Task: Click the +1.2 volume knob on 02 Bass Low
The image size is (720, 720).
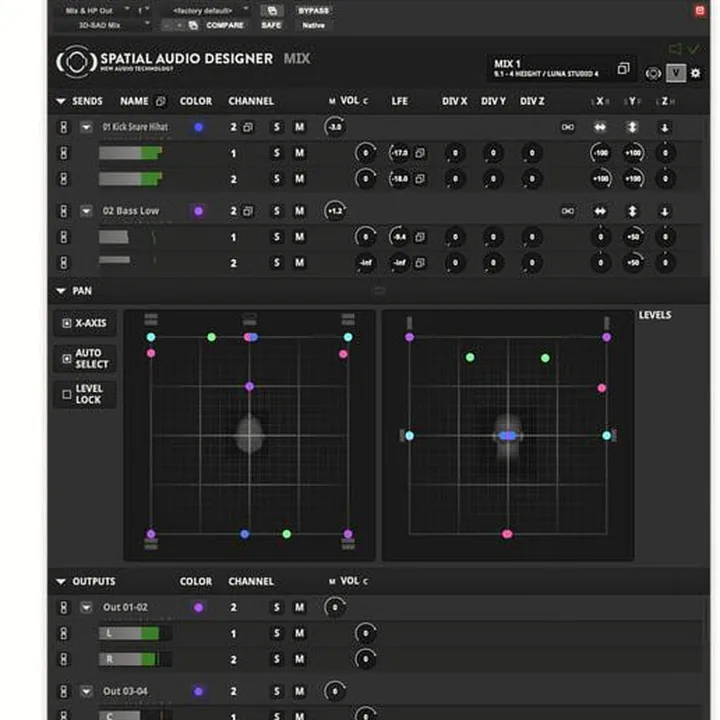Action: click(335, 211)
